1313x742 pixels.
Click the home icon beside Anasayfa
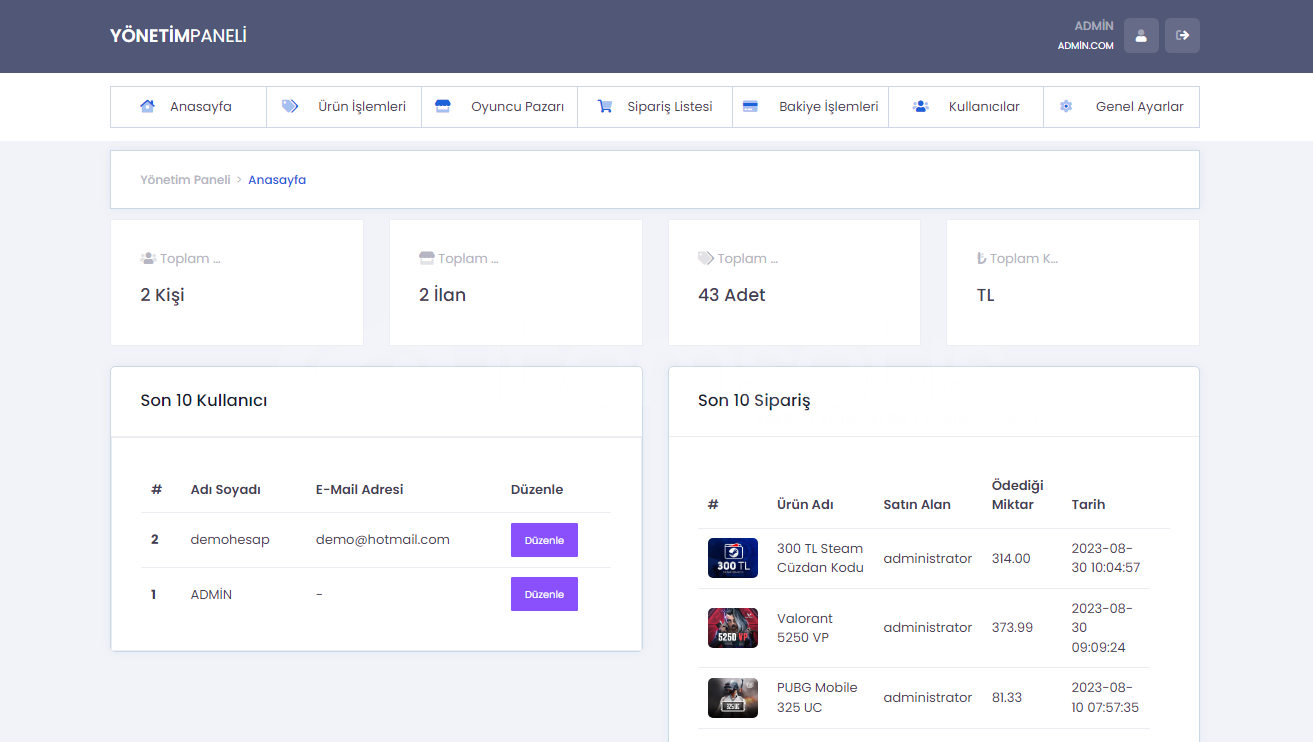point(147,106)
